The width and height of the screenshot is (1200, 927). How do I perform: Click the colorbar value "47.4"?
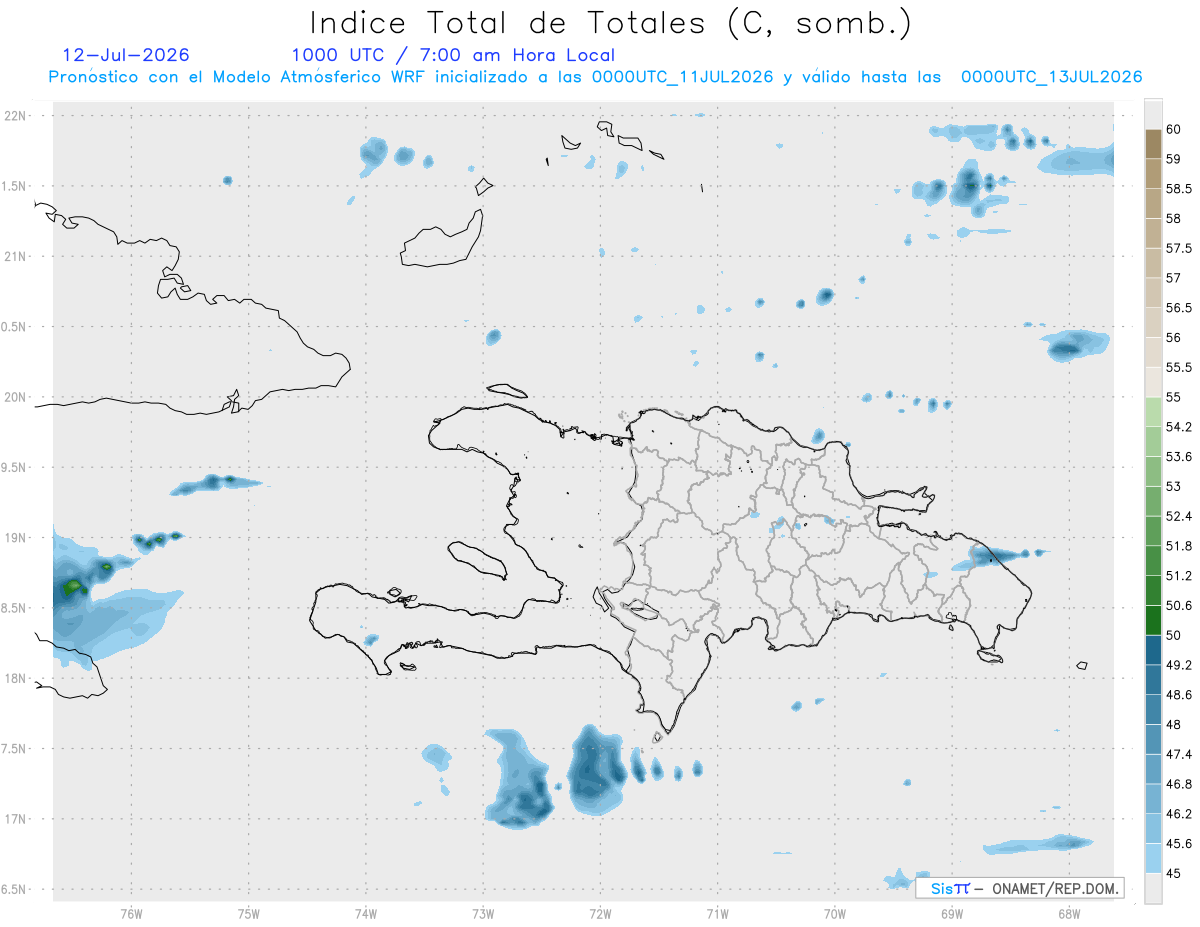[1179, 754]
